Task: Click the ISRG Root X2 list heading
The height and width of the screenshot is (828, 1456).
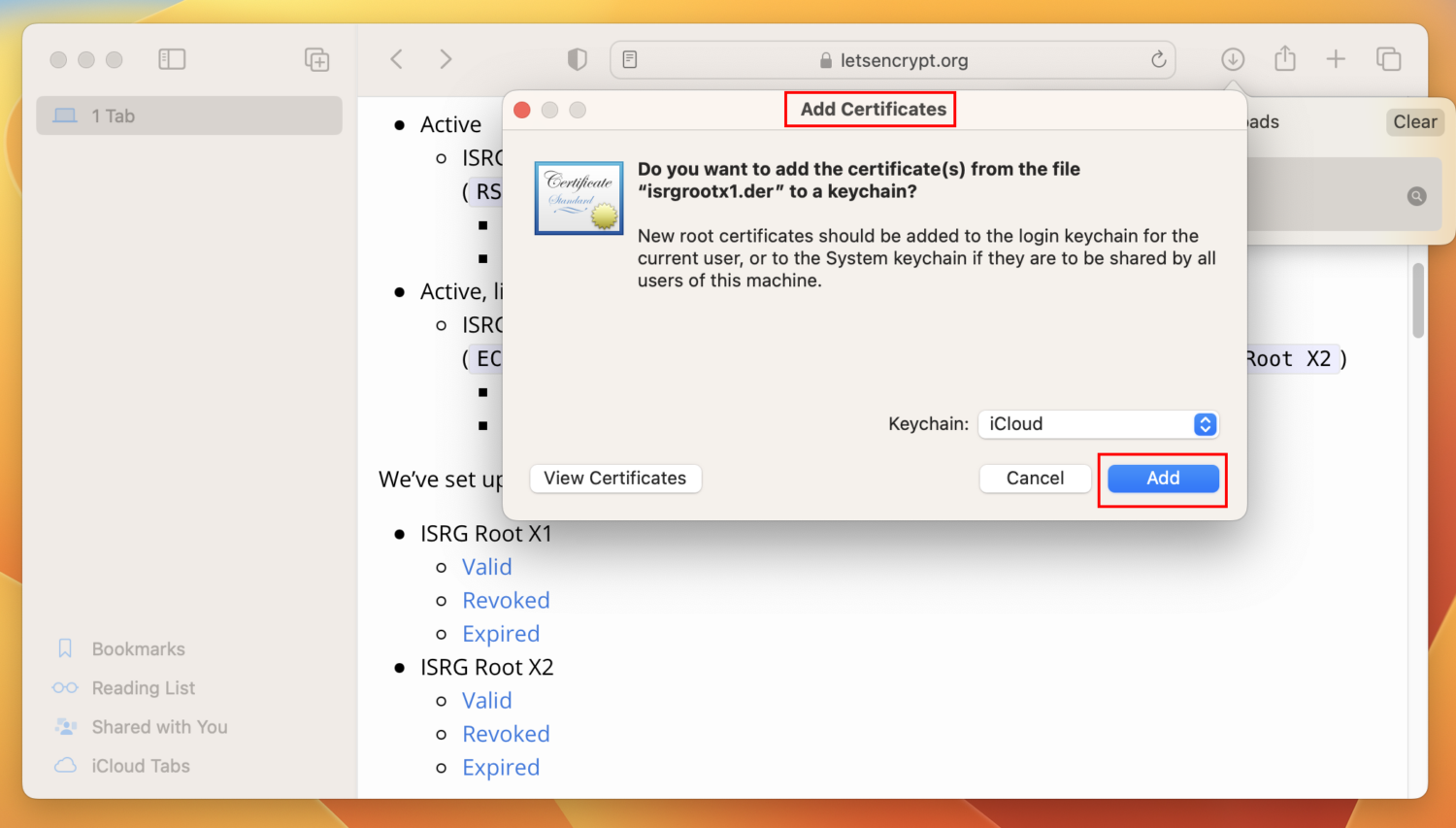Action: click(x=487, y=668)
